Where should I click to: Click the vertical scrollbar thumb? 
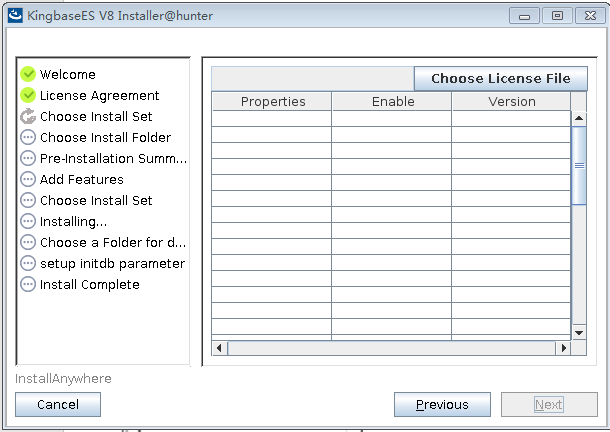[579, 165]
